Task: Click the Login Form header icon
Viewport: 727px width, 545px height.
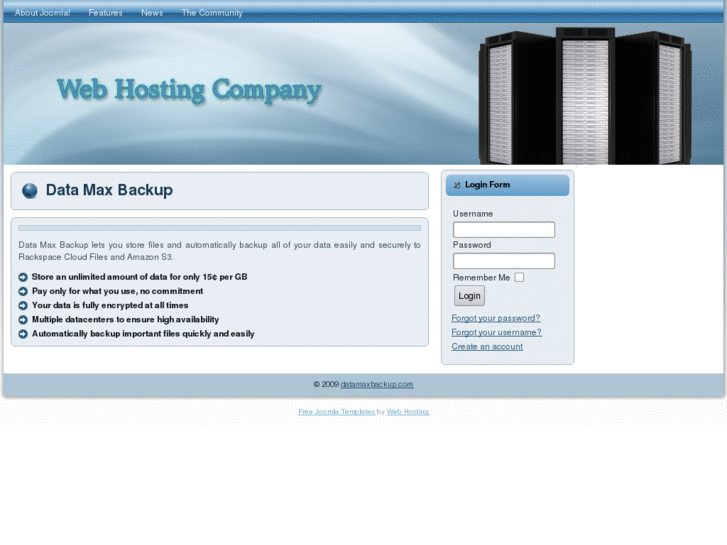Action: coord(457,185)
